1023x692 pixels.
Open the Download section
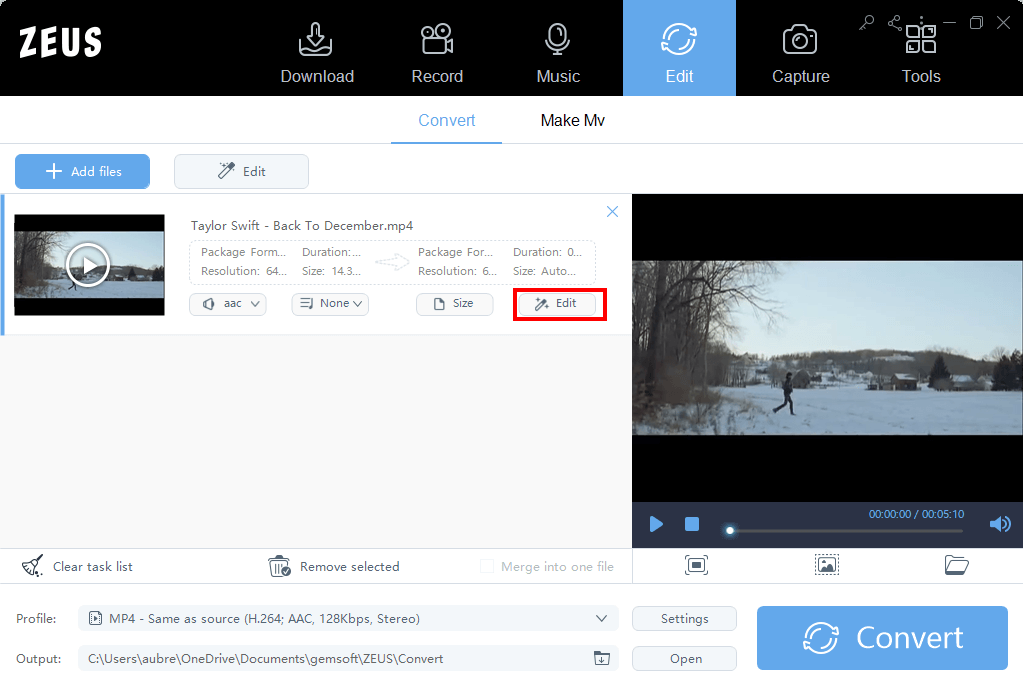click(x=317, y=53)
